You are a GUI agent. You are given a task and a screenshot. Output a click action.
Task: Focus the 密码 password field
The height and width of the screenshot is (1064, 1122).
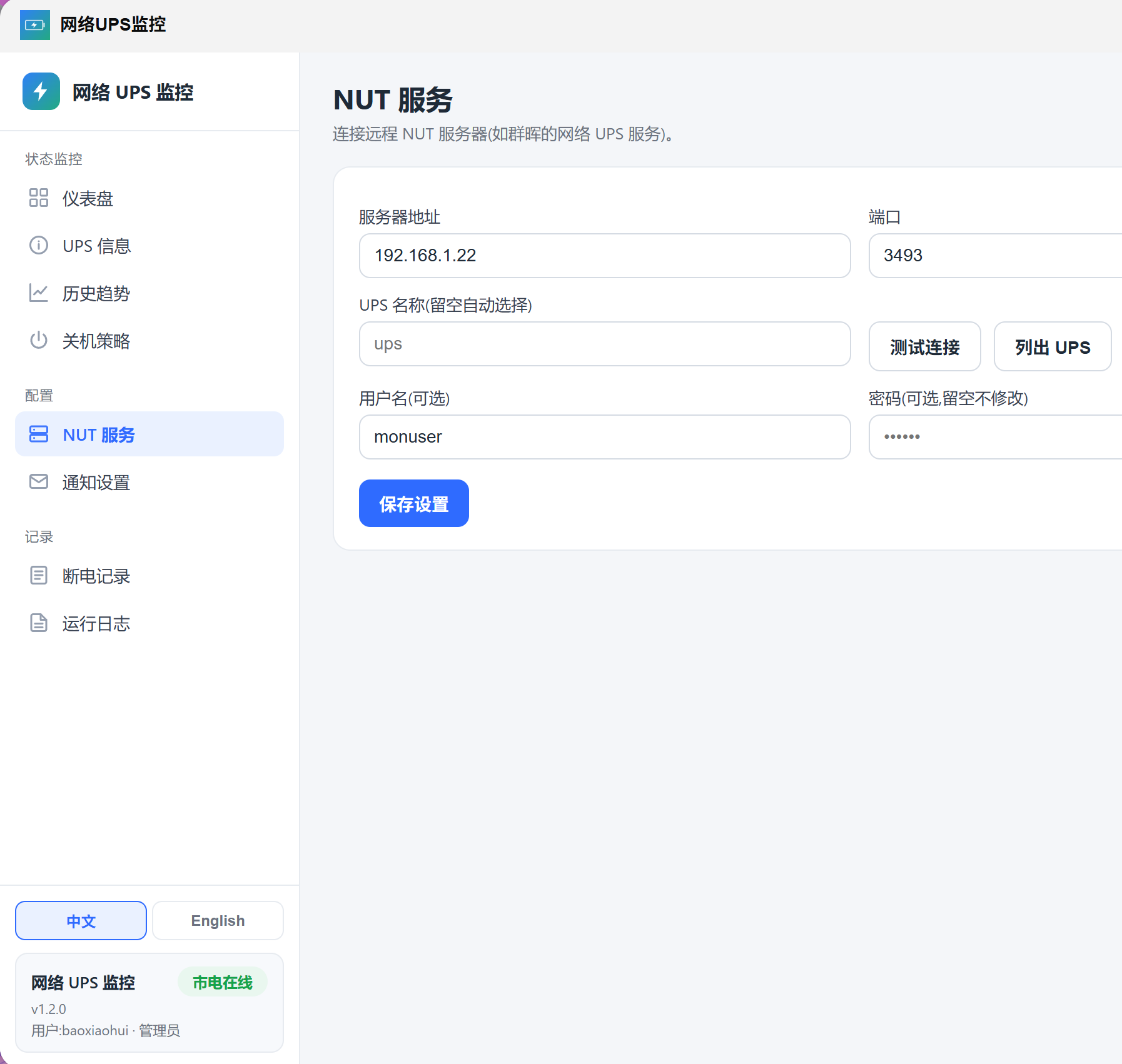click(995, 437)
